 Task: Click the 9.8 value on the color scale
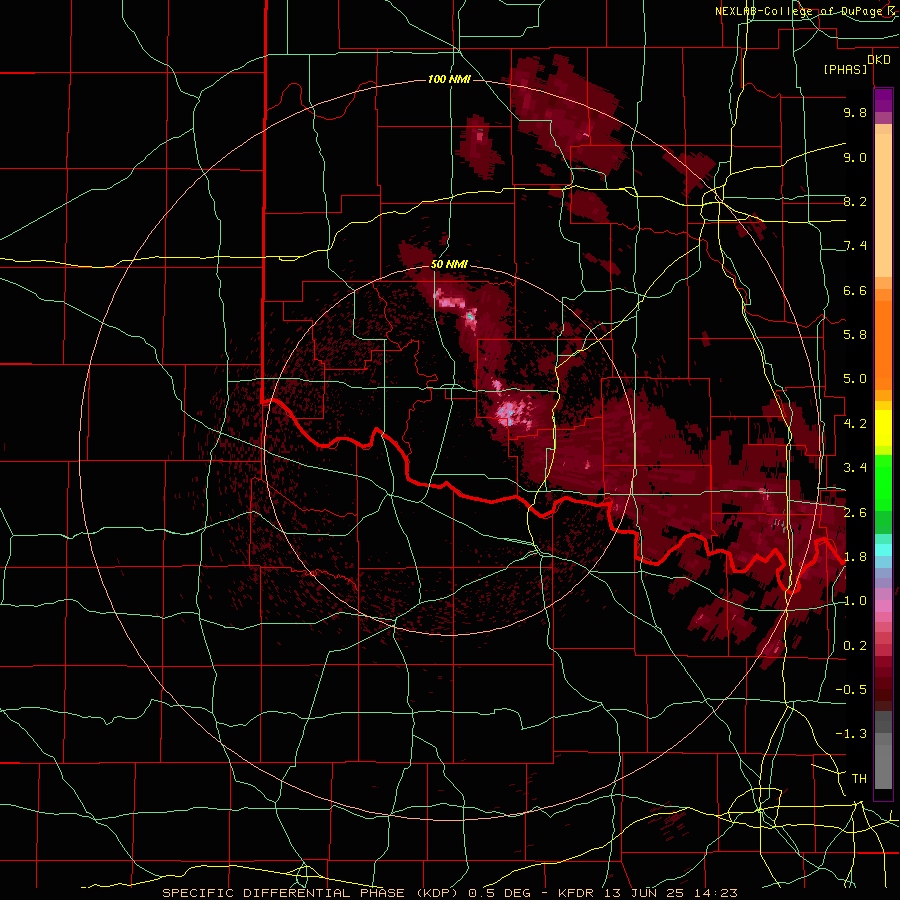click(x=855, y=112)
